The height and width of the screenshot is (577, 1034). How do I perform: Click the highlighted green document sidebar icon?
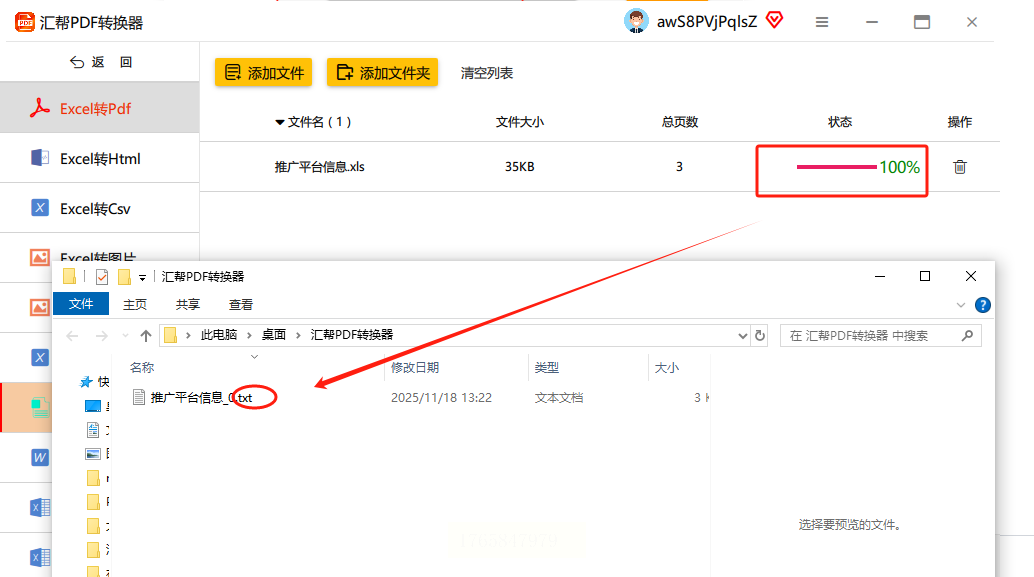tap(40, 408)
